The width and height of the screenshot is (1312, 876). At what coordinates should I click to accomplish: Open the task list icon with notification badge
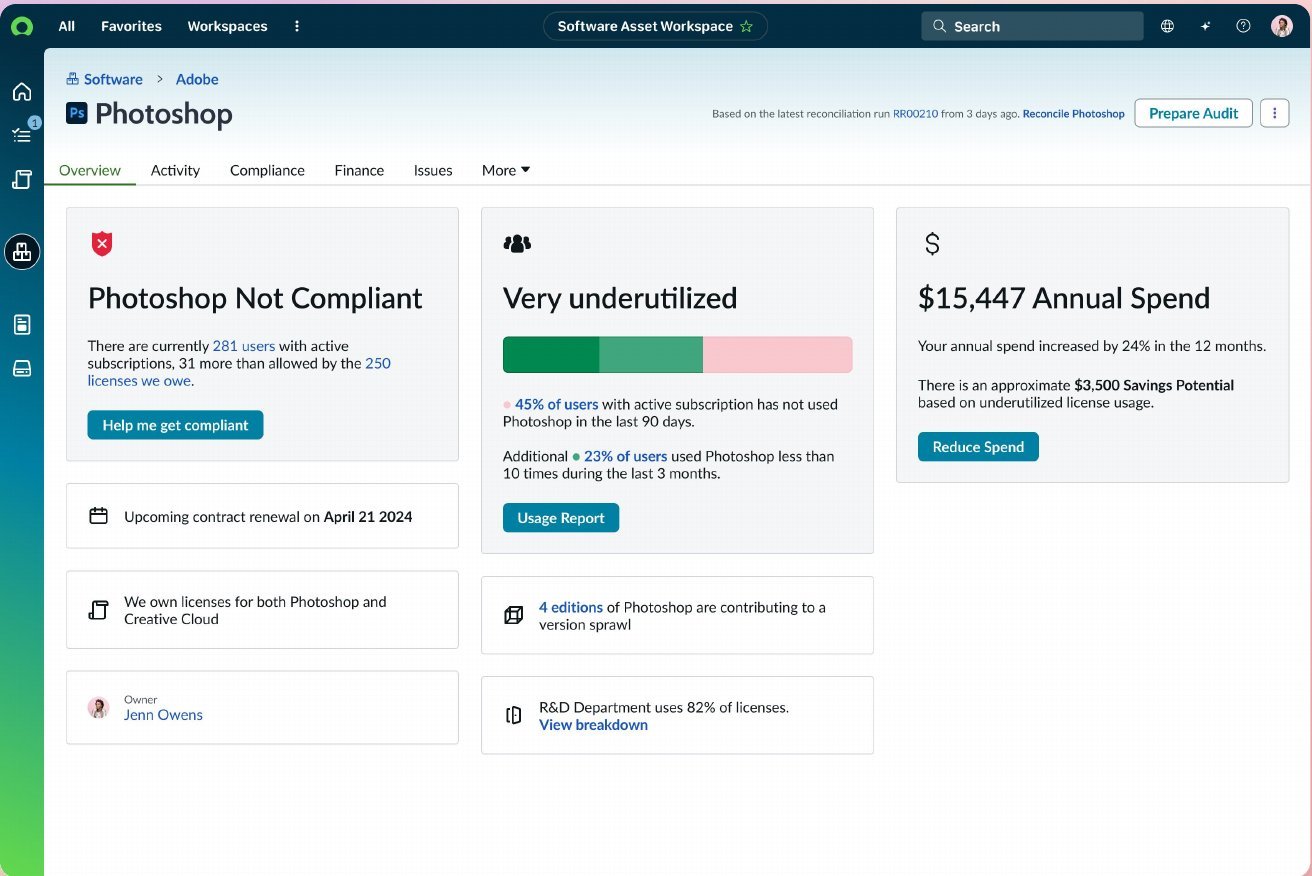click(x=22, y=135)
